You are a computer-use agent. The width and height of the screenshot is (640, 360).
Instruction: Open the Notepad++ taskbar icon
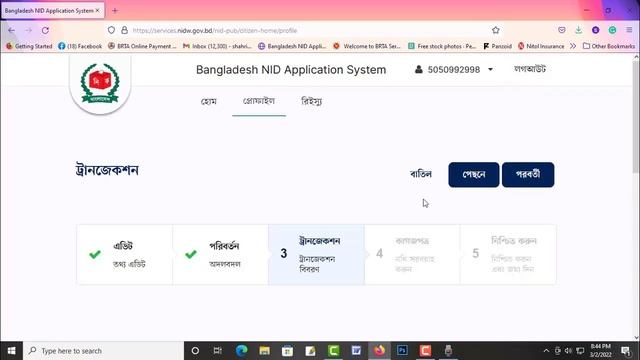click(310, 351)
